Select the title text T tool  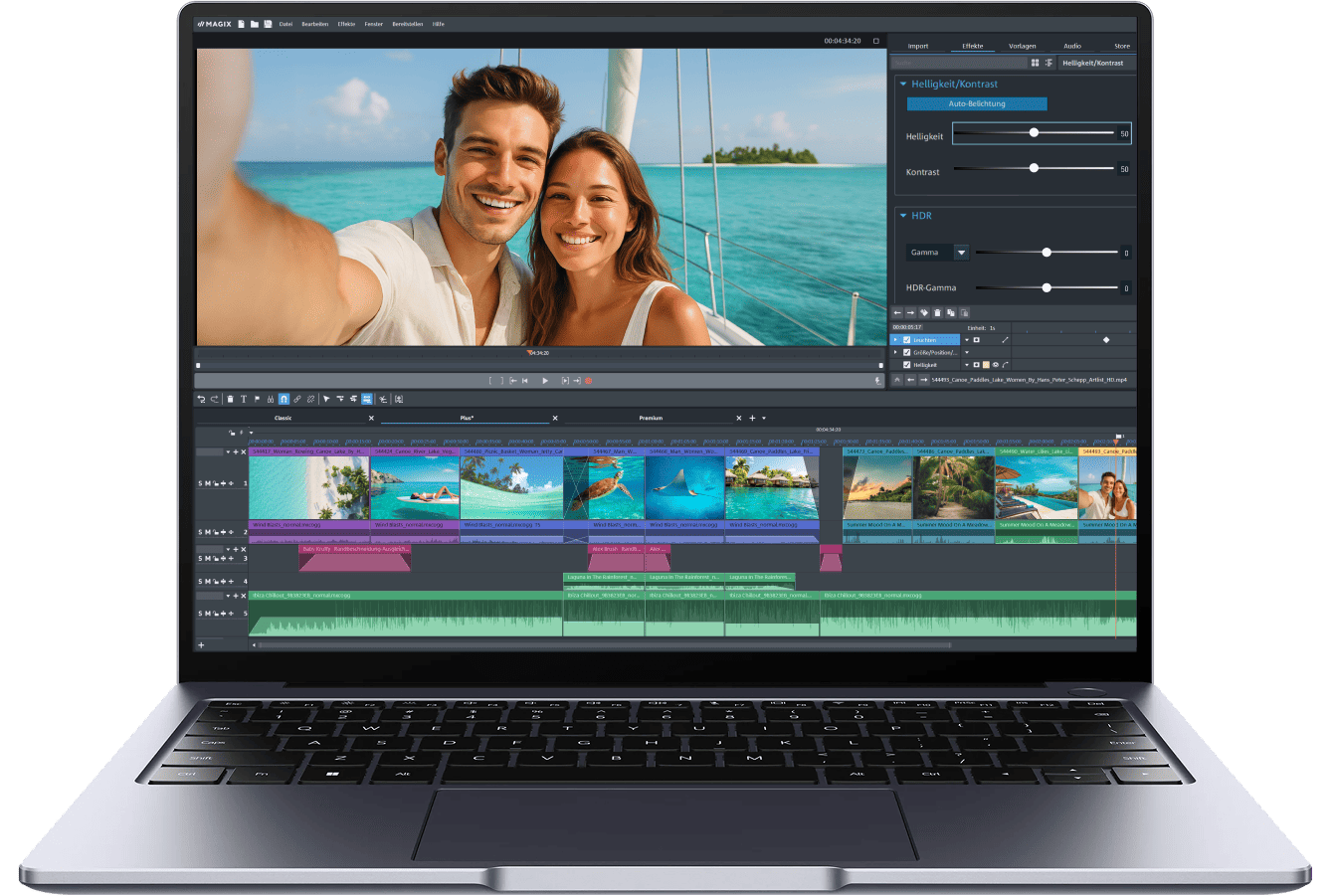coord(243,399)
